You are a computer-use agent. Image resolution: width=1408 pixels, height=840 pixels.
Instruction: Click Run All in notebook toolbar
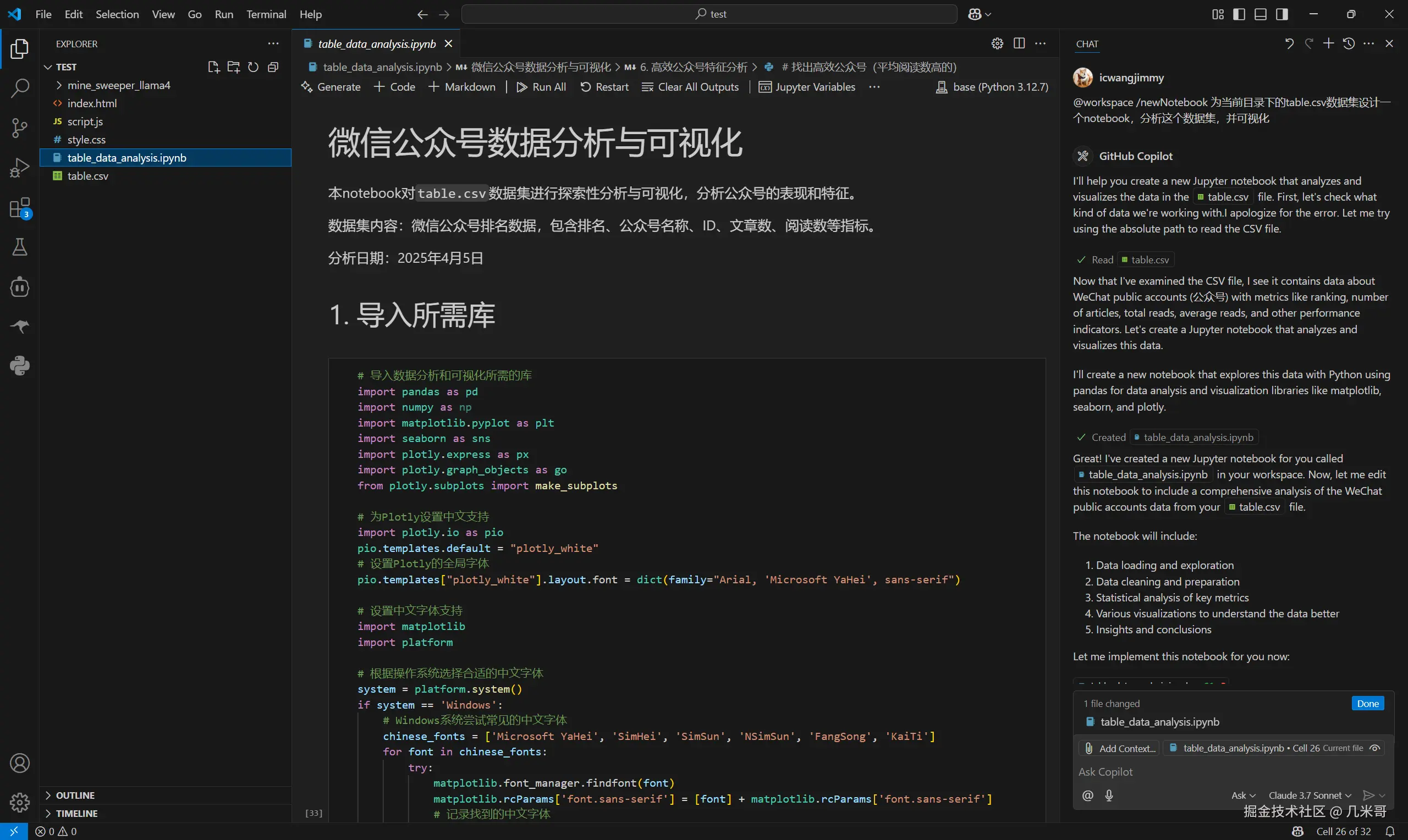pyautogui.click(x=541, y=87)
